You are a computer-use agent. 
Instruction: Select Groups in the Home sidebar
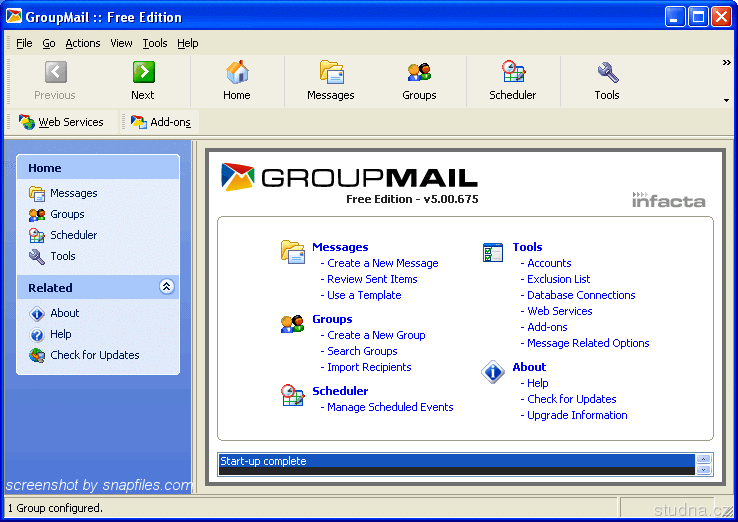(56, 214)
